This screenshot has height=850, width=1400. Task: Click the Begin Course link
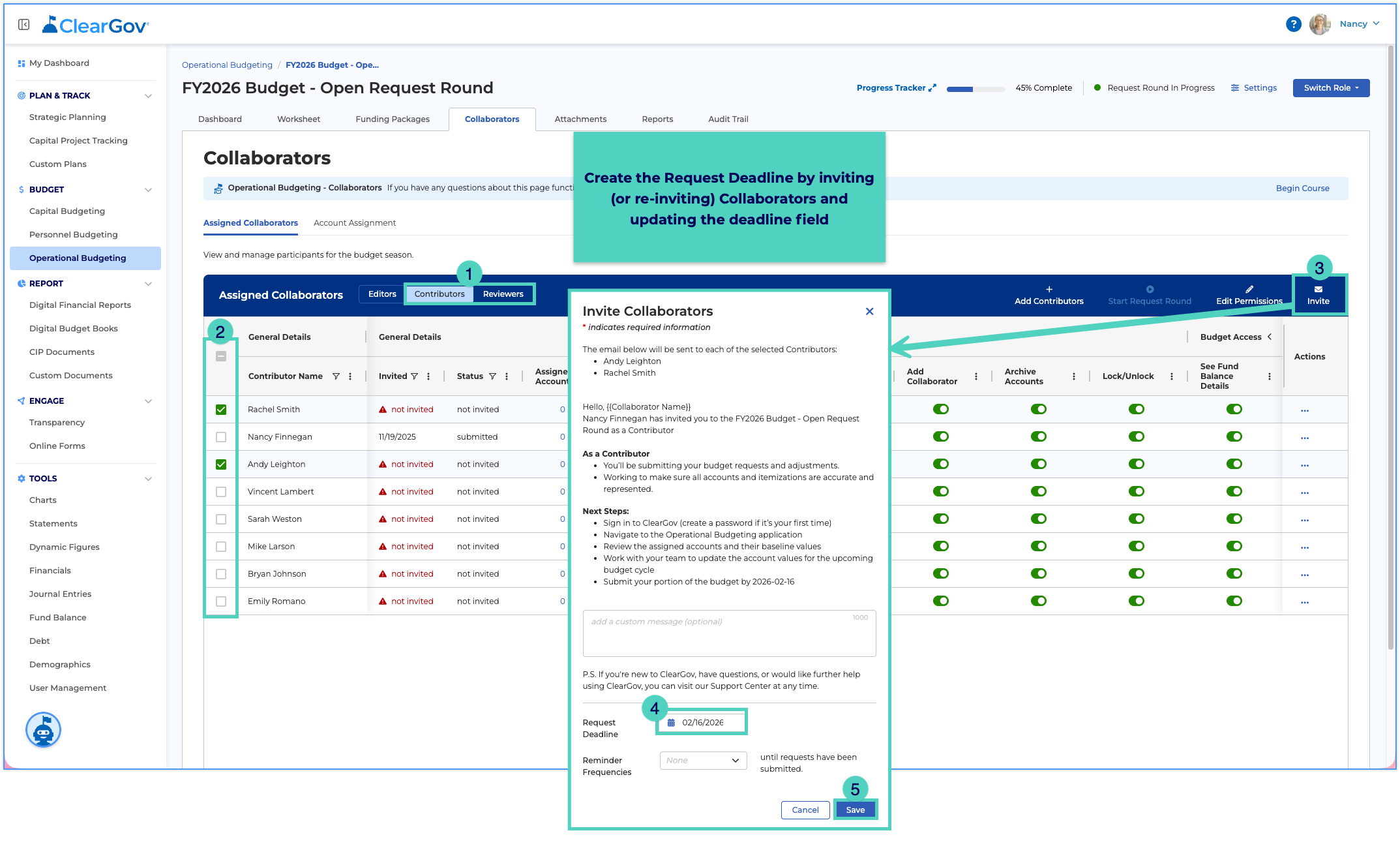point(1302,189)
